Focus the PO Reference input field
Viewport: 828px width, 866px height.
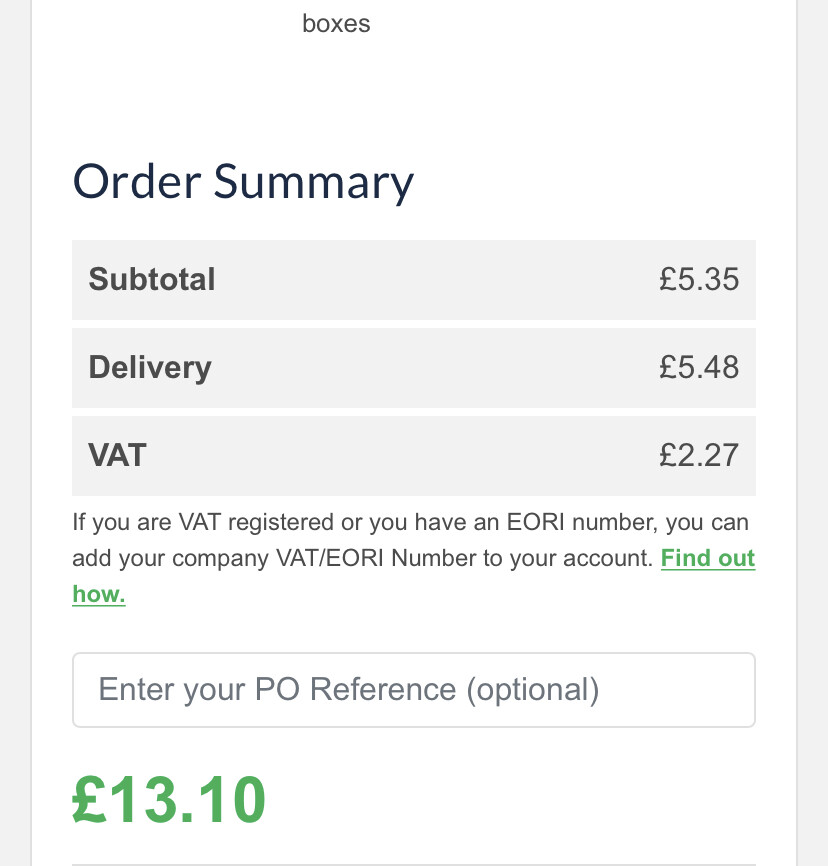point(413,690)
